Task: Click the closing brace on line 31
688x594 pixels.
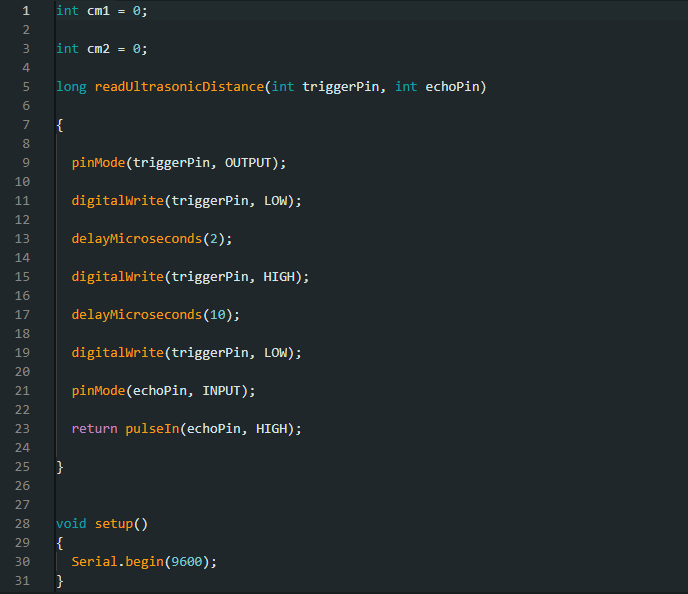Action: pos(60,581)
